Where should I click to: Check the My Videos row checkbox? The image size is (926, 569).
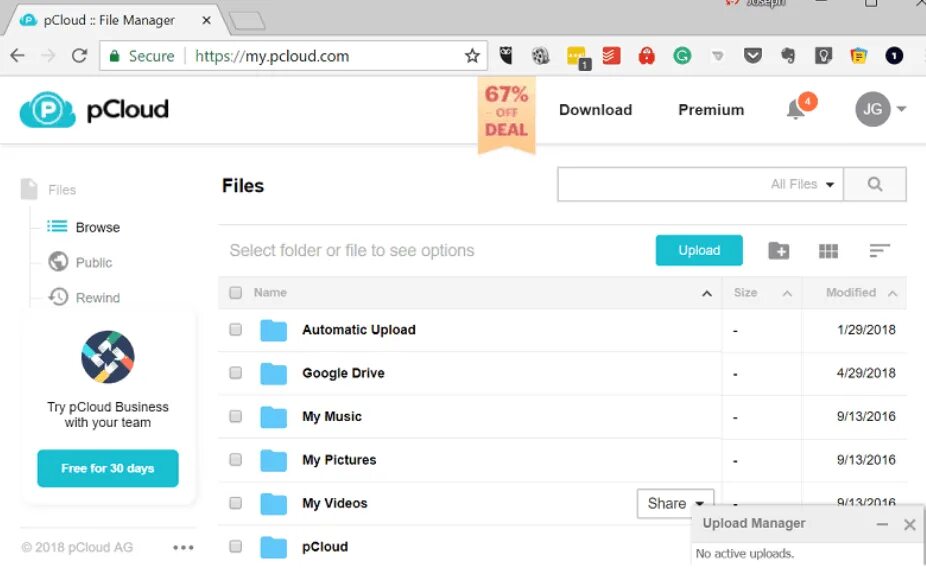(x=236, y=503)
